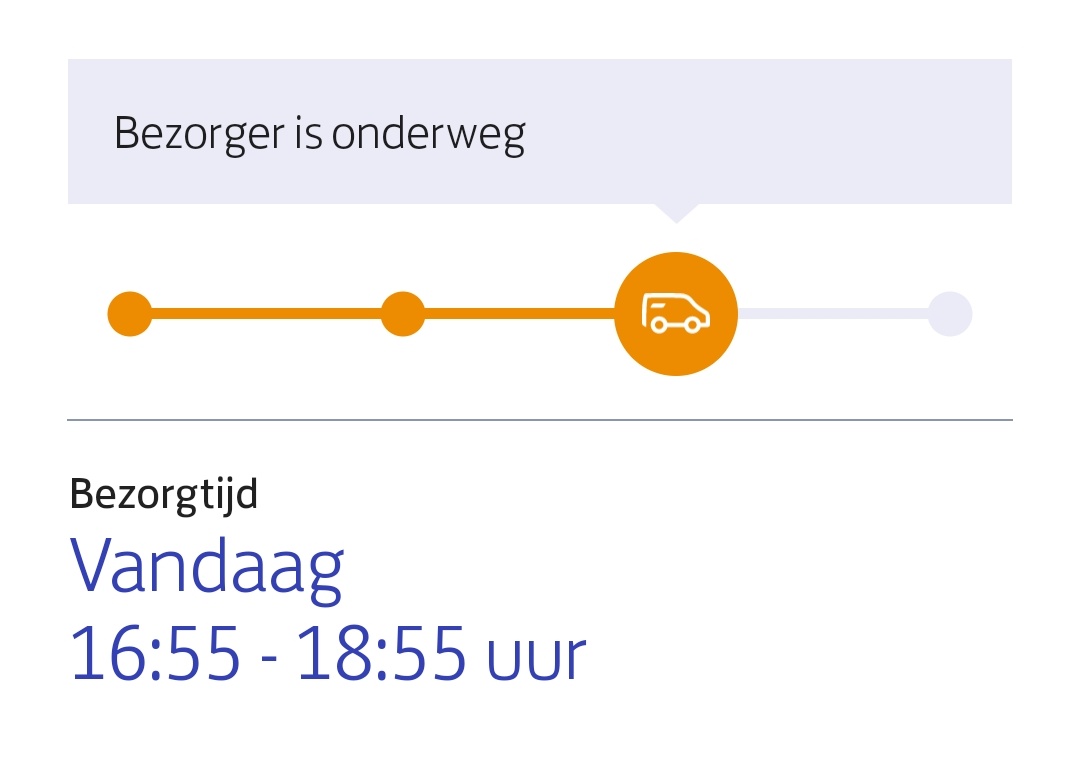Click the '18:55' end time
This screenshot has width=1080, height=771.
pyautogui.click(x=381, y=653)
